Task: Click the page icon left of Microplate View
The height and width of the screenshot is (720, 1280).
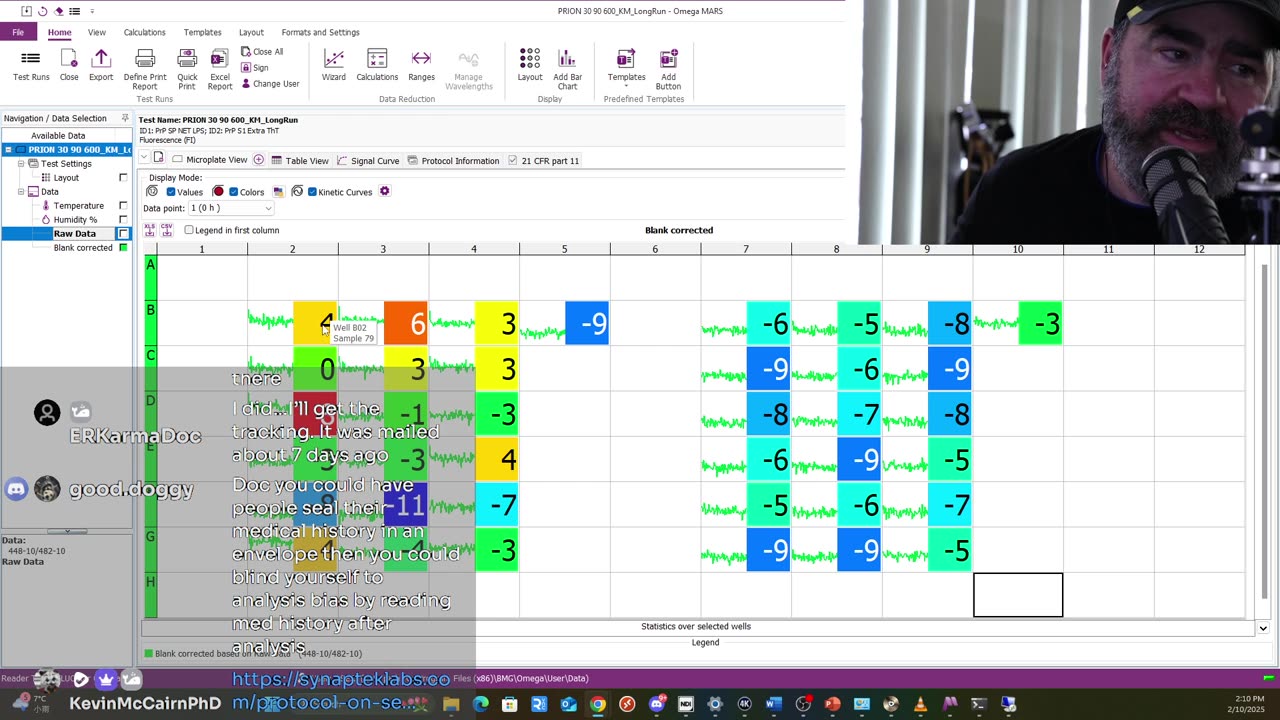Action: (158, 159)
